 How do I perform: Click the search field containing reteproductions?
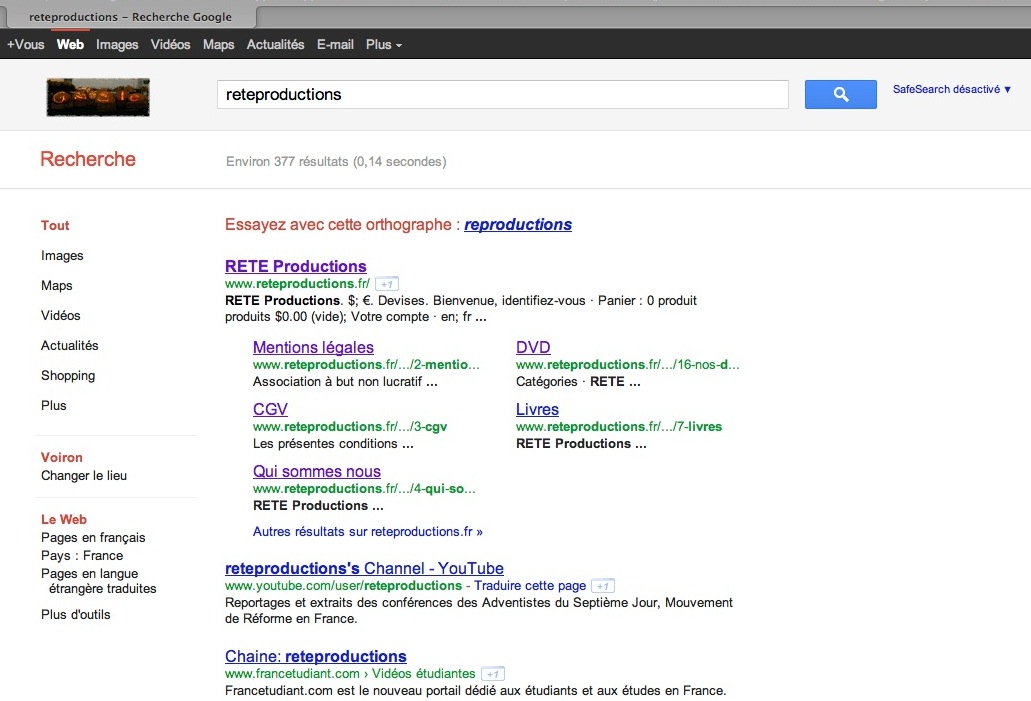503,95
